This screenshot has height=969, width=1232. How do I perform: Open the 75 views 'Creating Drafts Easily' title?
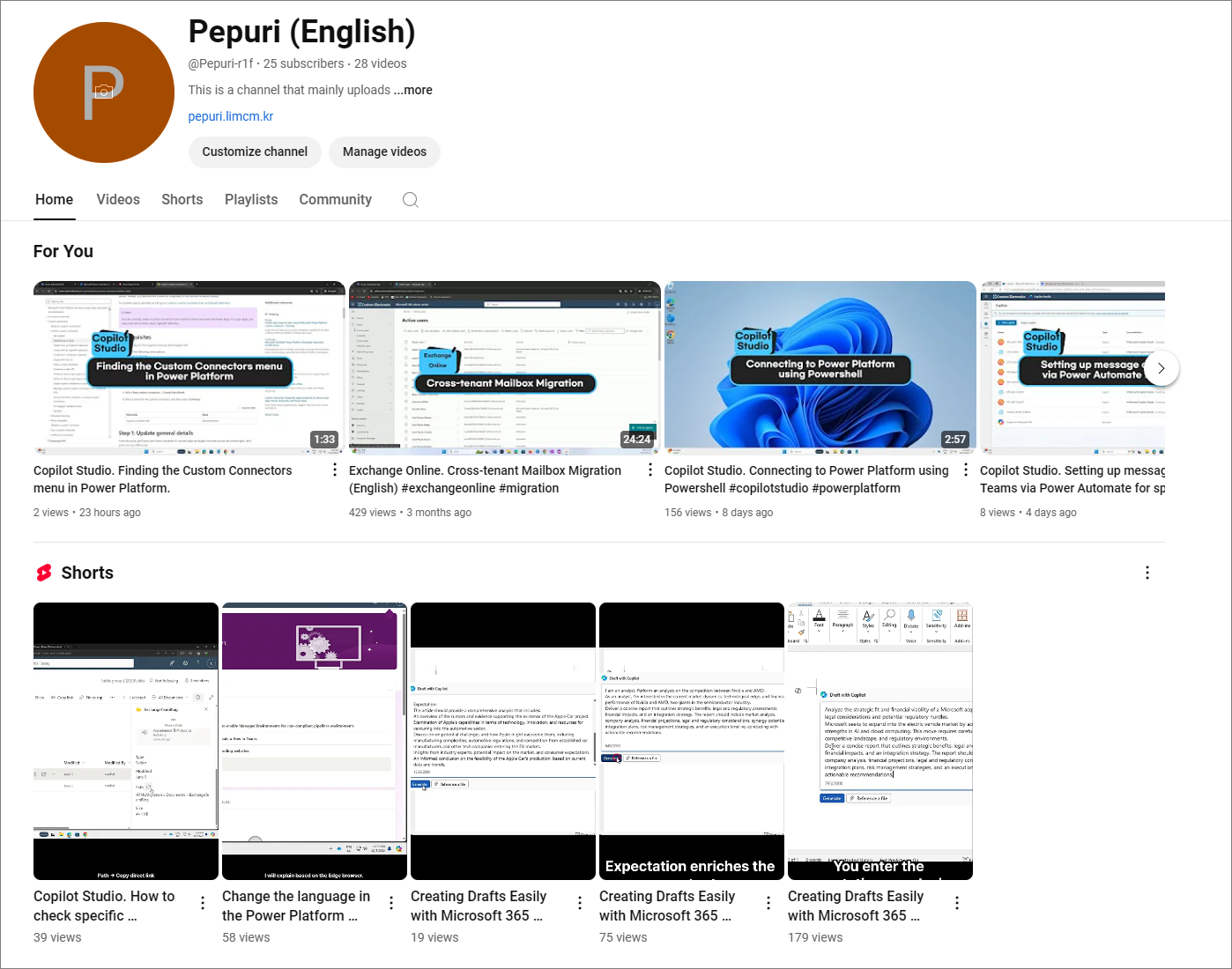coord(667,906)
